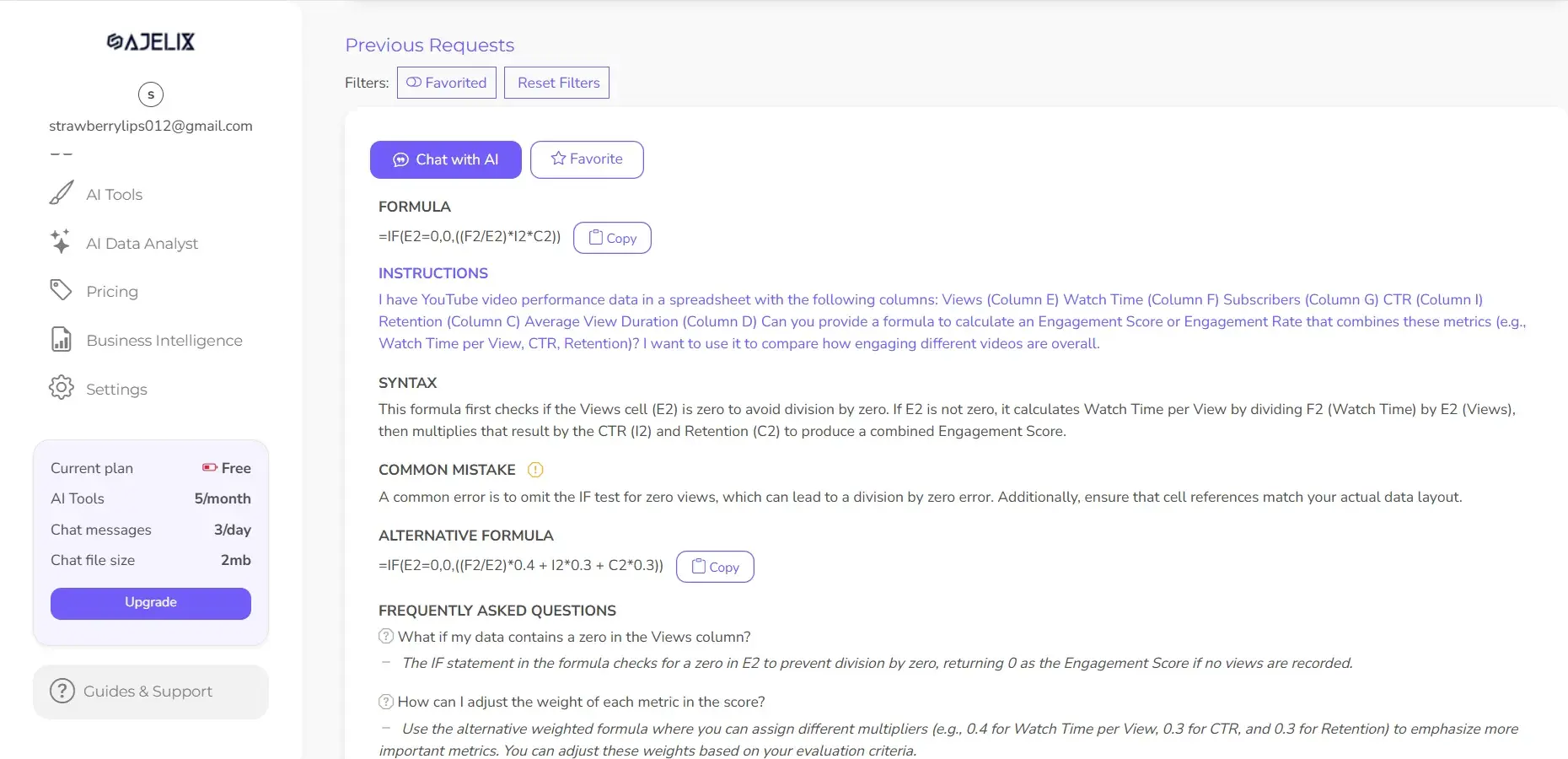Copy the alternative weighted formula
This screenshot has height=759, width=1568.
click(714, 566)
